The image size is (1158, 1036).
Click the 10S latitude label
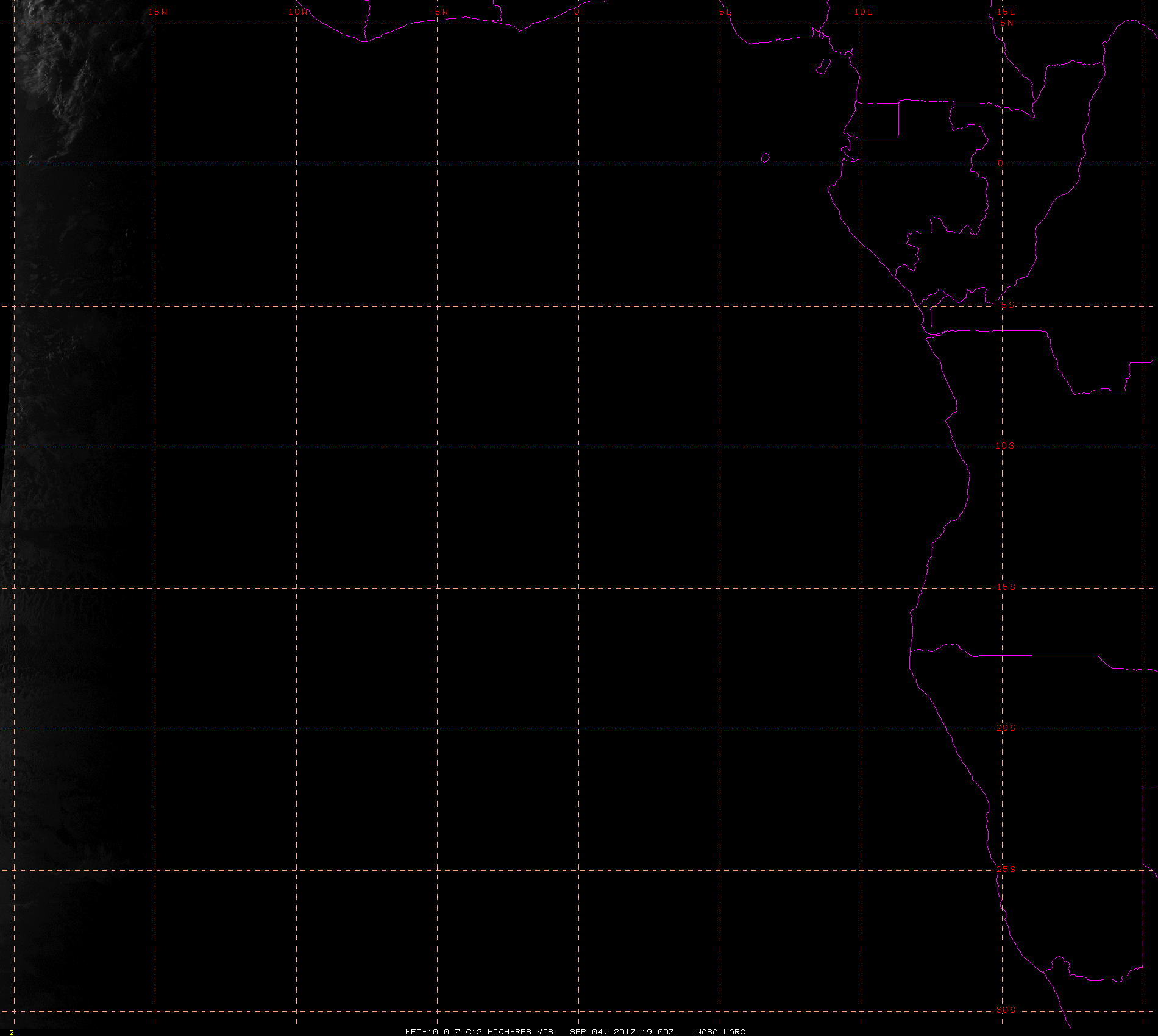tap(1006, 445)
